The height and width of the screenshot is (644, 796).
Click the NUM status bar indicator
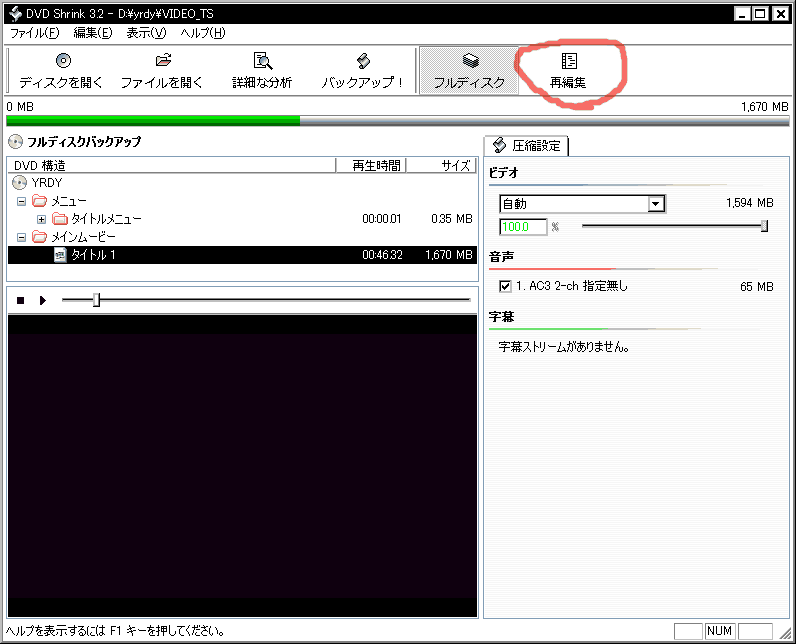pyautogui.click(x=719, y=631)
